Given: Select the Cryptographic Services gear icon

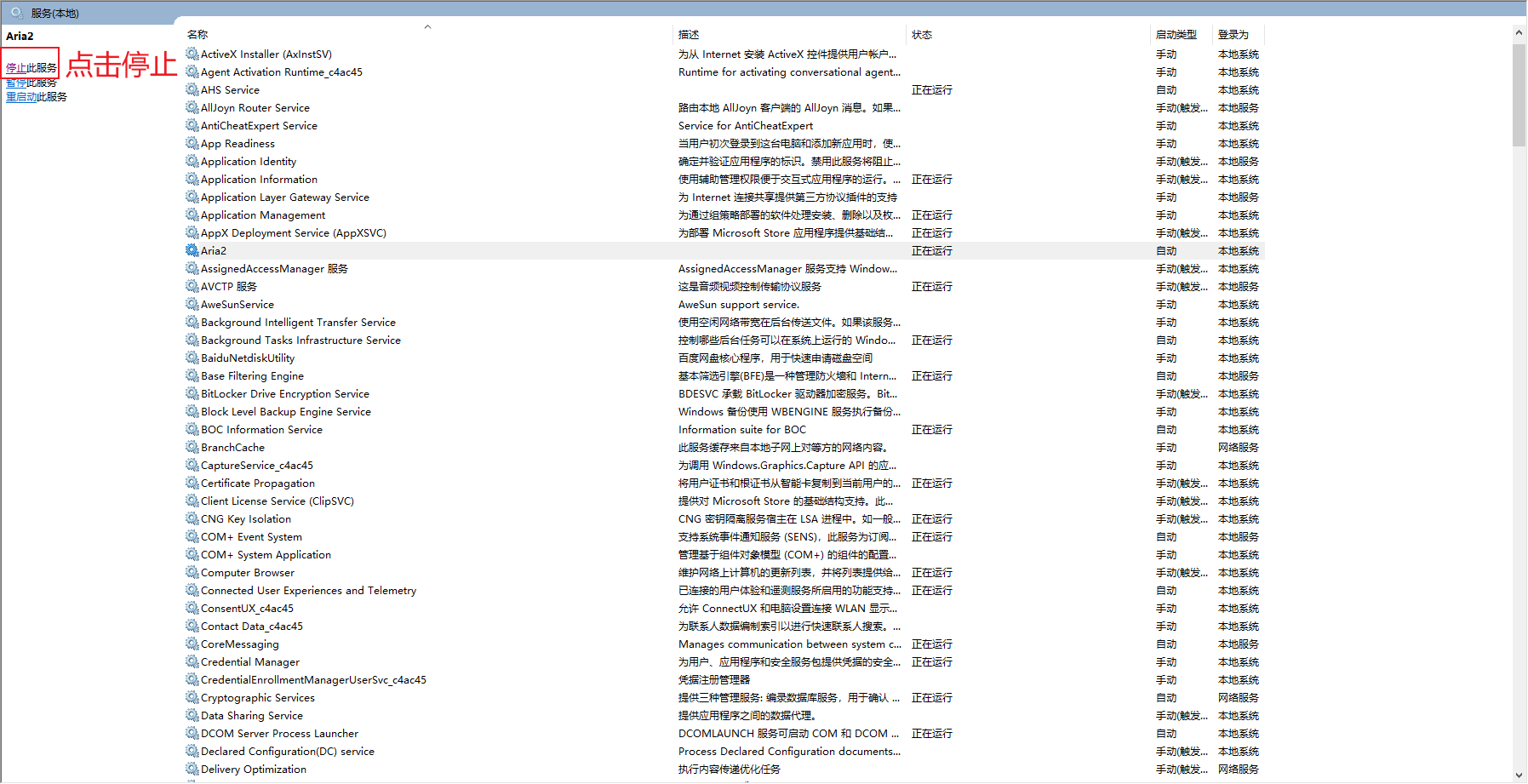Looking at the screenshot, I should [x=192, y=697].
